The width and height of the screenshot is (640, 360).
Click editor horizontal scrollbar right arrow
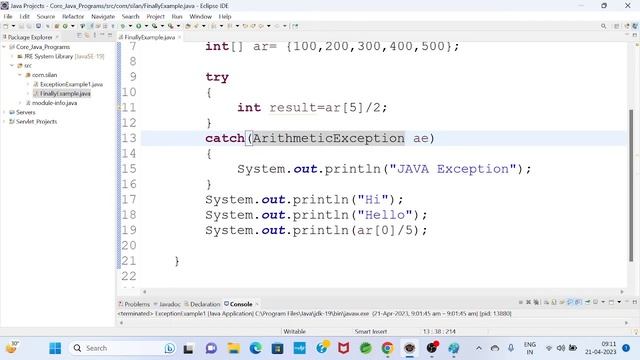(622, 292)
